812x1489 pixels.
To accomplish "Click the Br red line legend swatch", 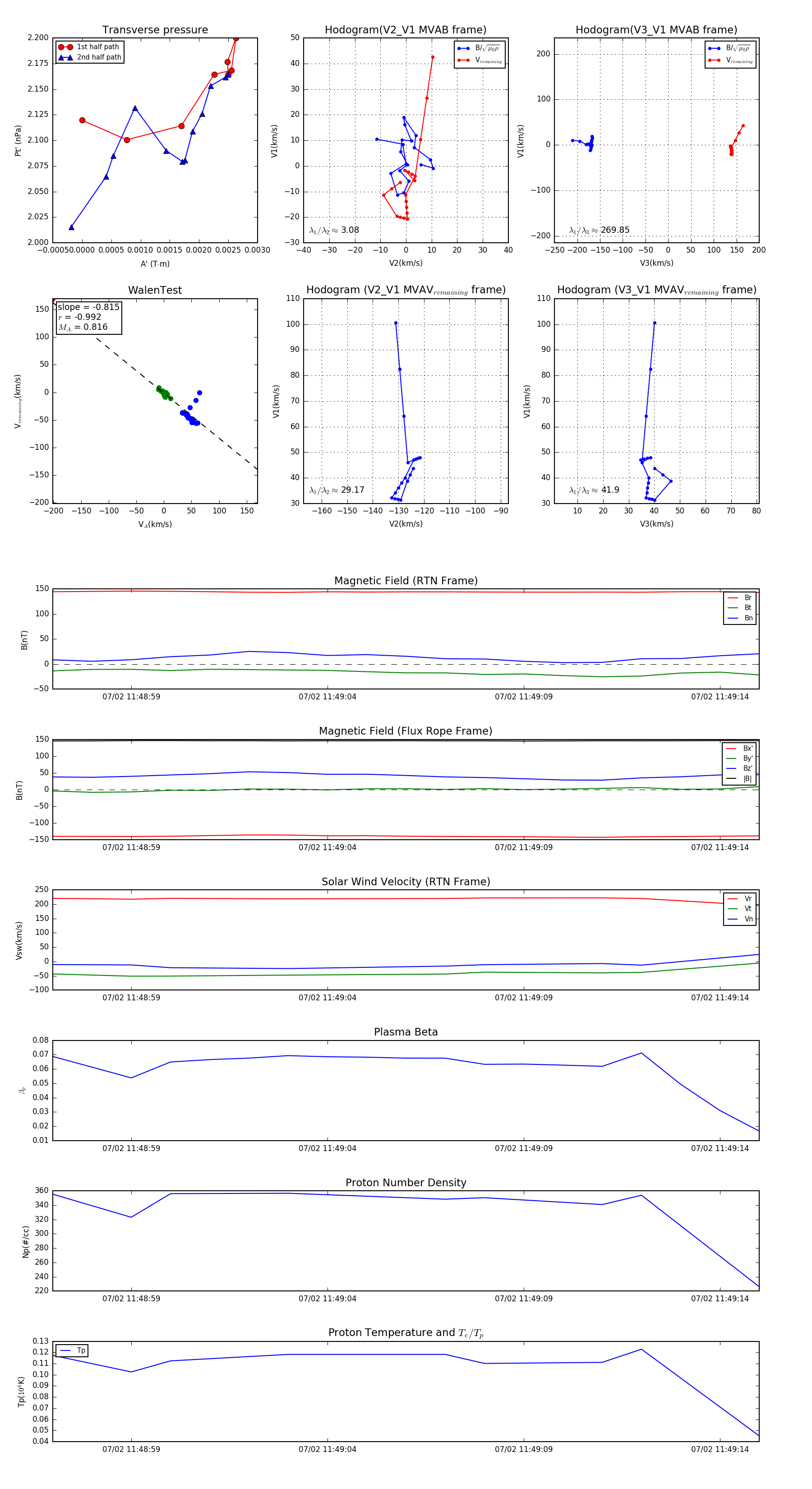I will coord(732,598).
